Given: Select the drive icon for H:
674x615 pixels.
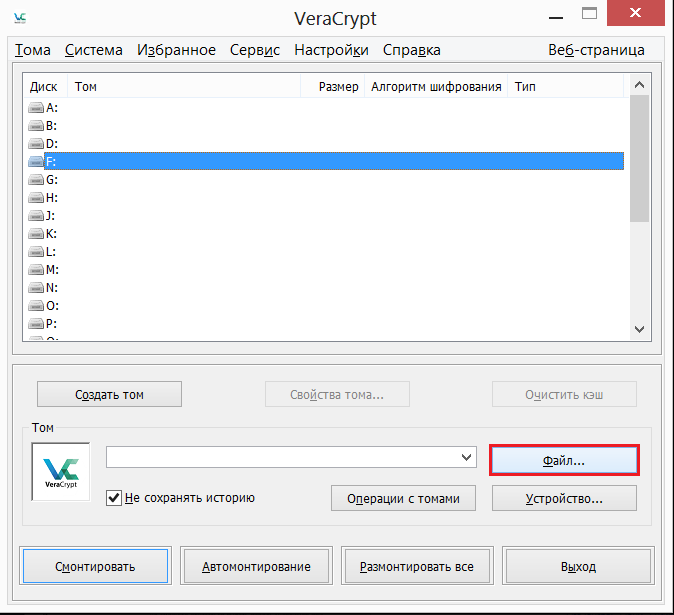Looking at the screenshot, I should [x=36, y=198].
